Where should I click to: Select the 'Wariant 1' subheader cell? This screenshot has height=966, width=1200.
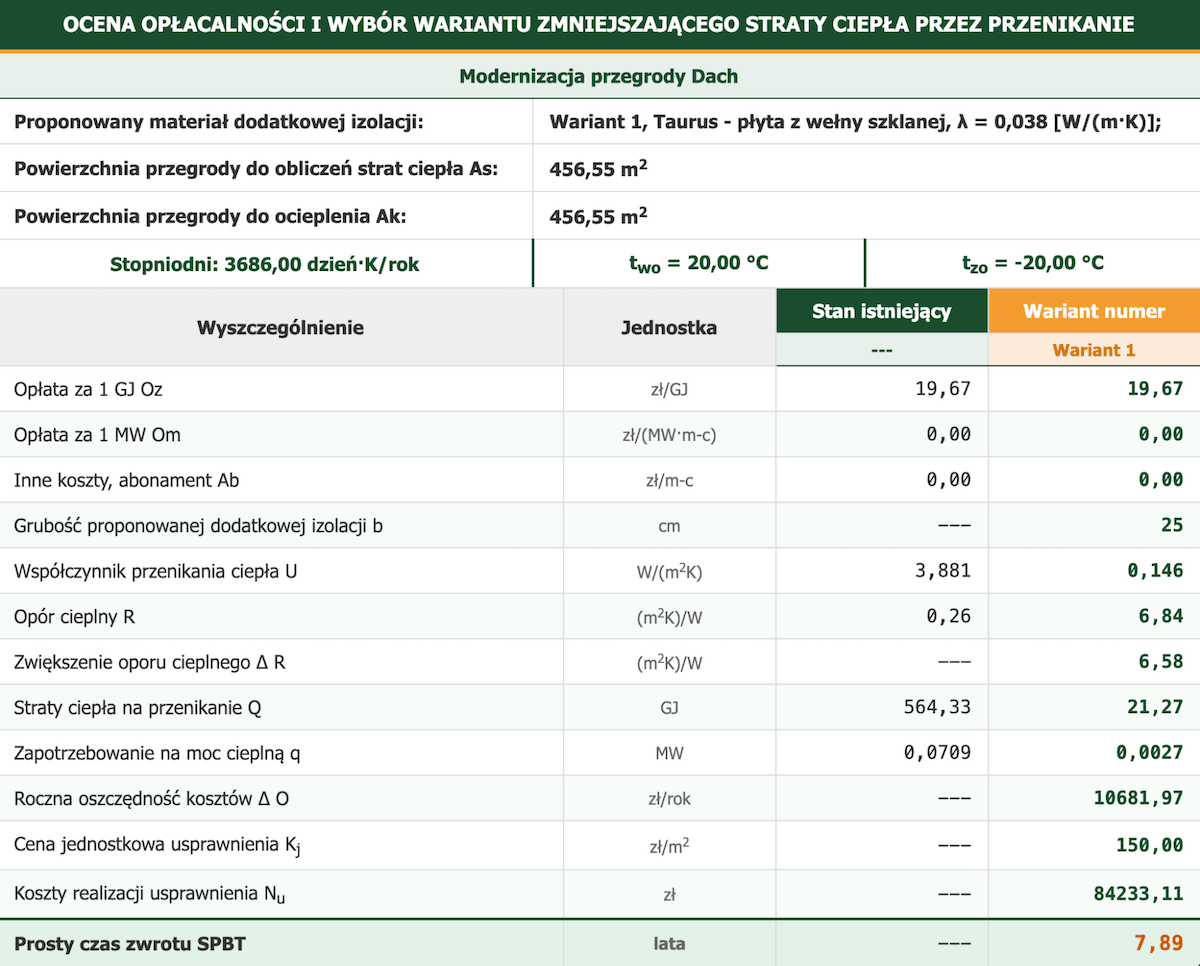coord(1093,350)
